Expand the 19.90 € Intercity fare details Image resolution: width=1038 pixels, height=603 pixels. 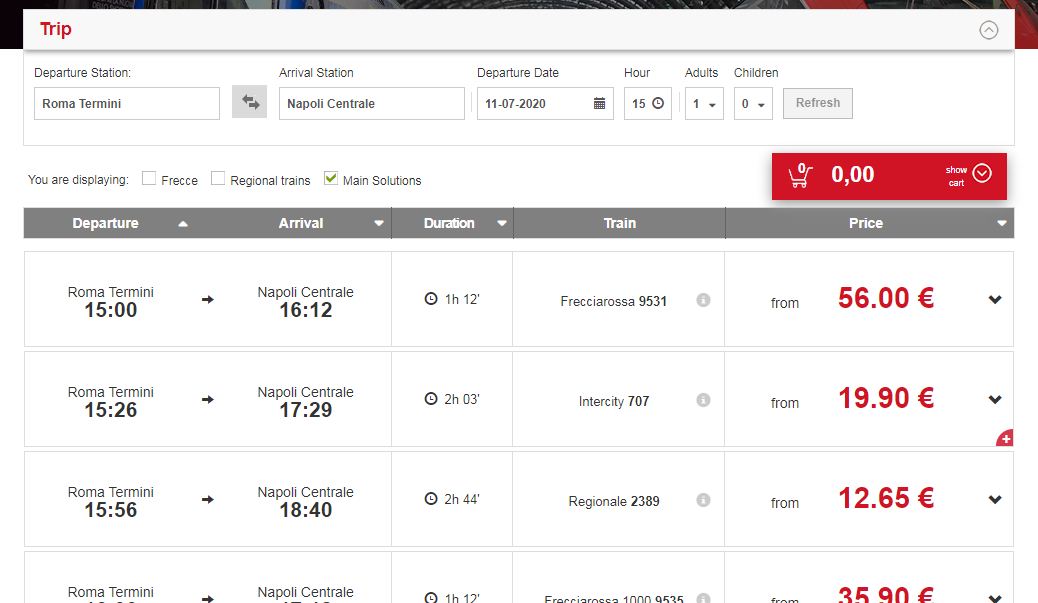click(994, 400)
